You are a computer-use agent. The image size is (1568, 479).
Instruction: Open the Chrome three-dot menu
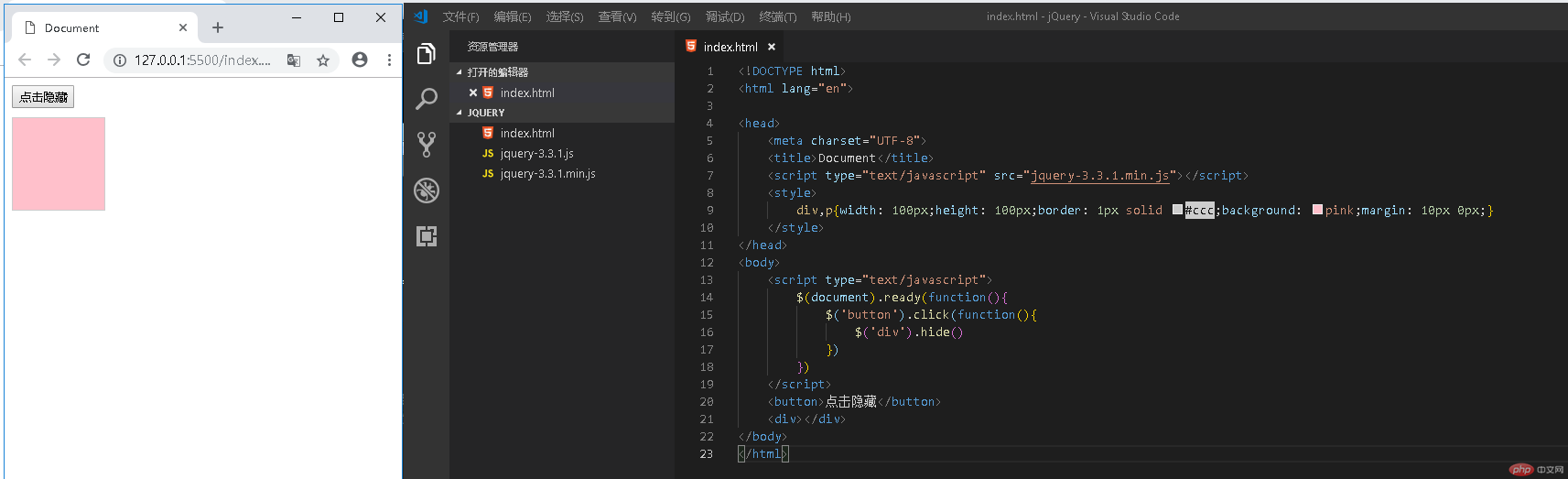[x=389, y=60]
